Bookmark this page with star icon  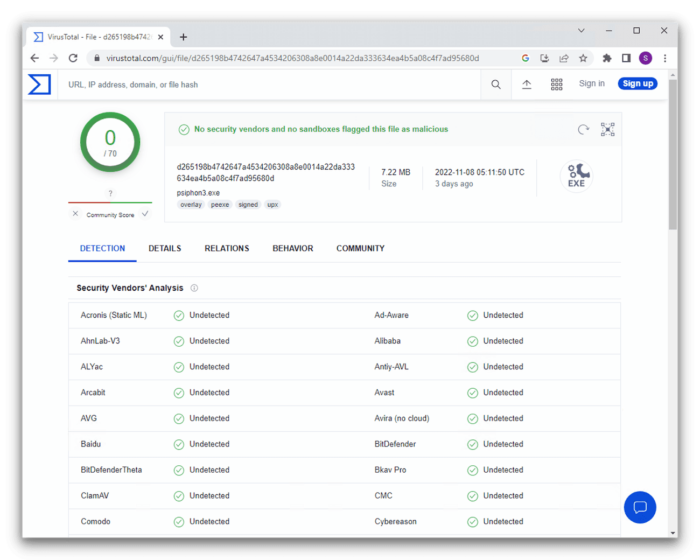click(583, 58)
